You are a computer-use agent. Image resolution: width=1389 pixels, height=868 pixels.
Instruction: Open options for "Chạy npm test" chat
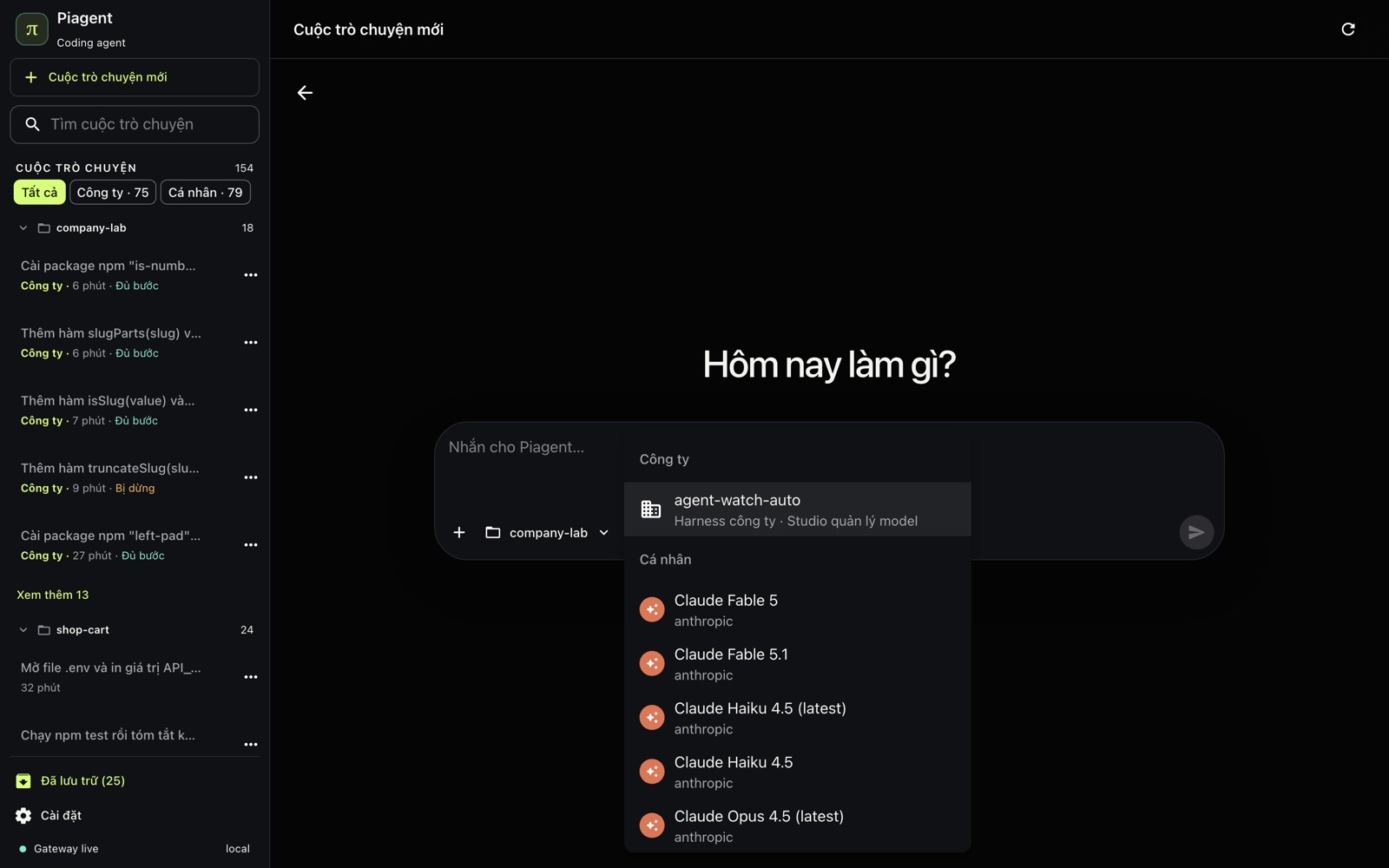click(251, 745)
